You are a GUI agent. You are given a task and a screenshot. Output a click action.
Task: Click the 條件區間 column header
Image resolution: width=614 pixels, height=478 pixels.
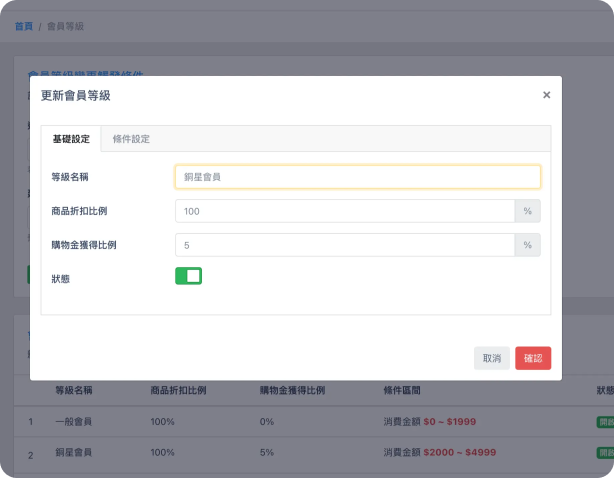point(405,391)
